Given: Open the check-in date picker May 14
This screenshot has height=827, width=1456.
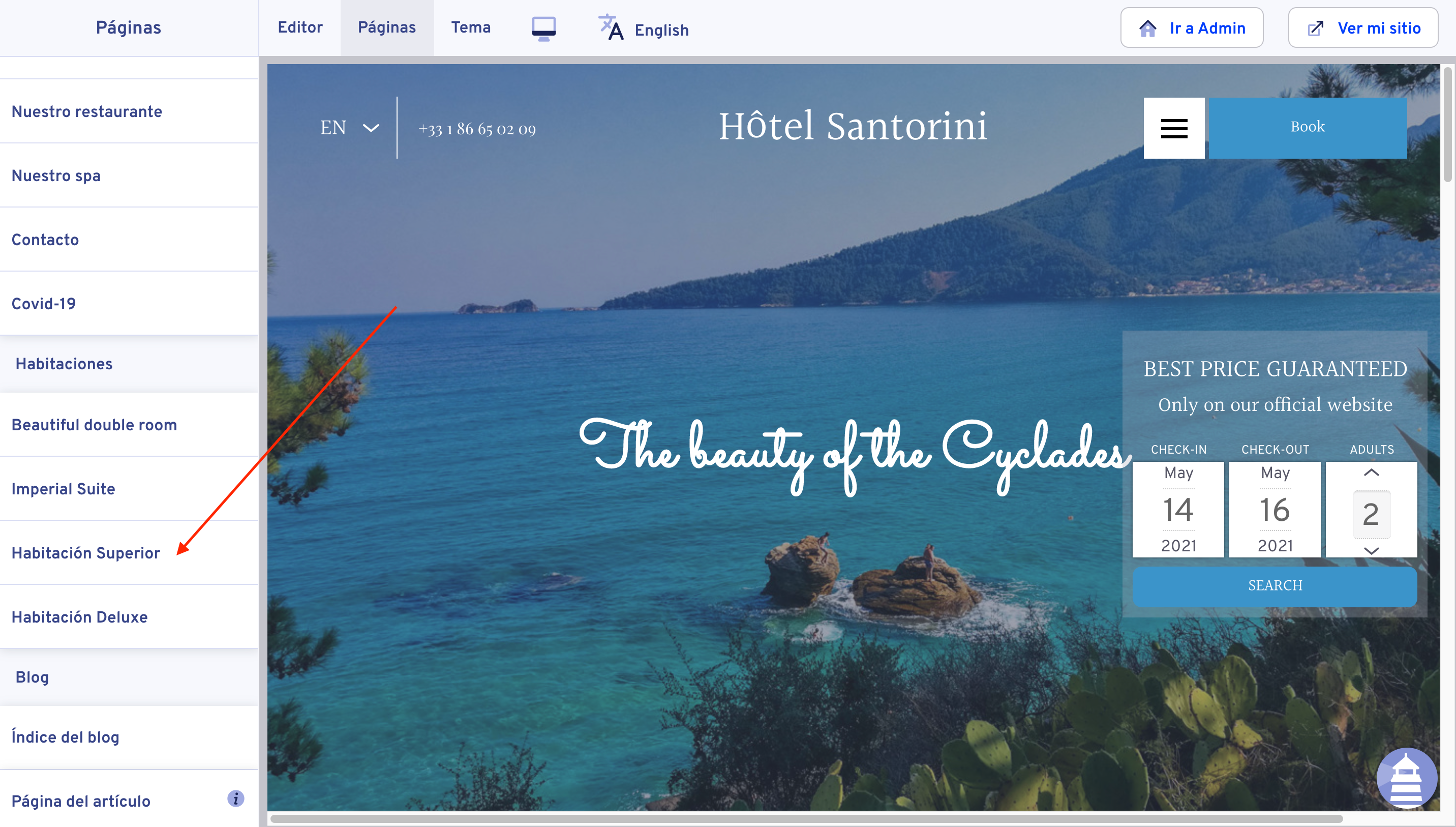Looking at the screenshot, I should click(1178, 510).
